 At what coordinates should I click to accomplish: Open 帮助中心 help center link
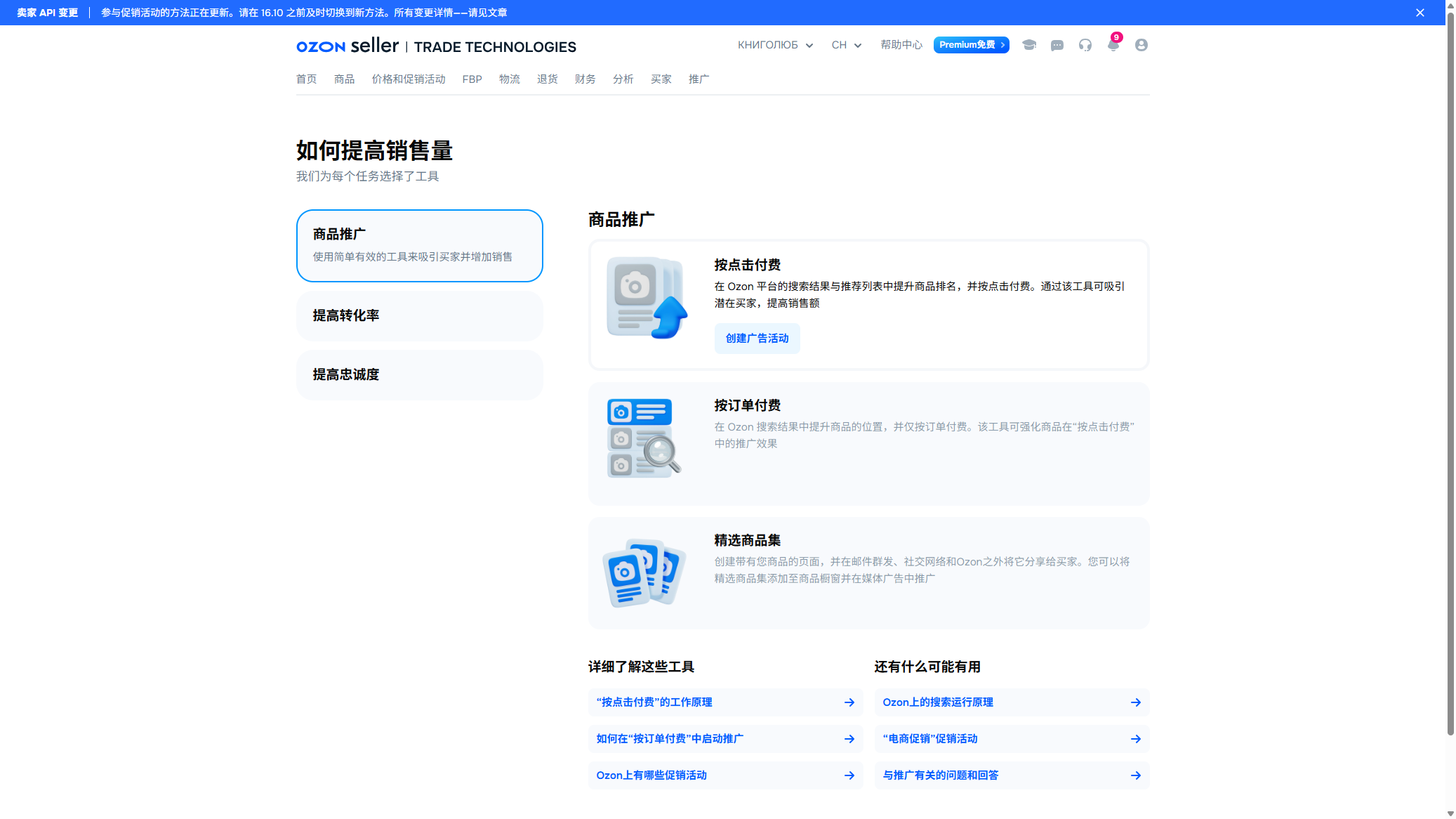(901, 45)
